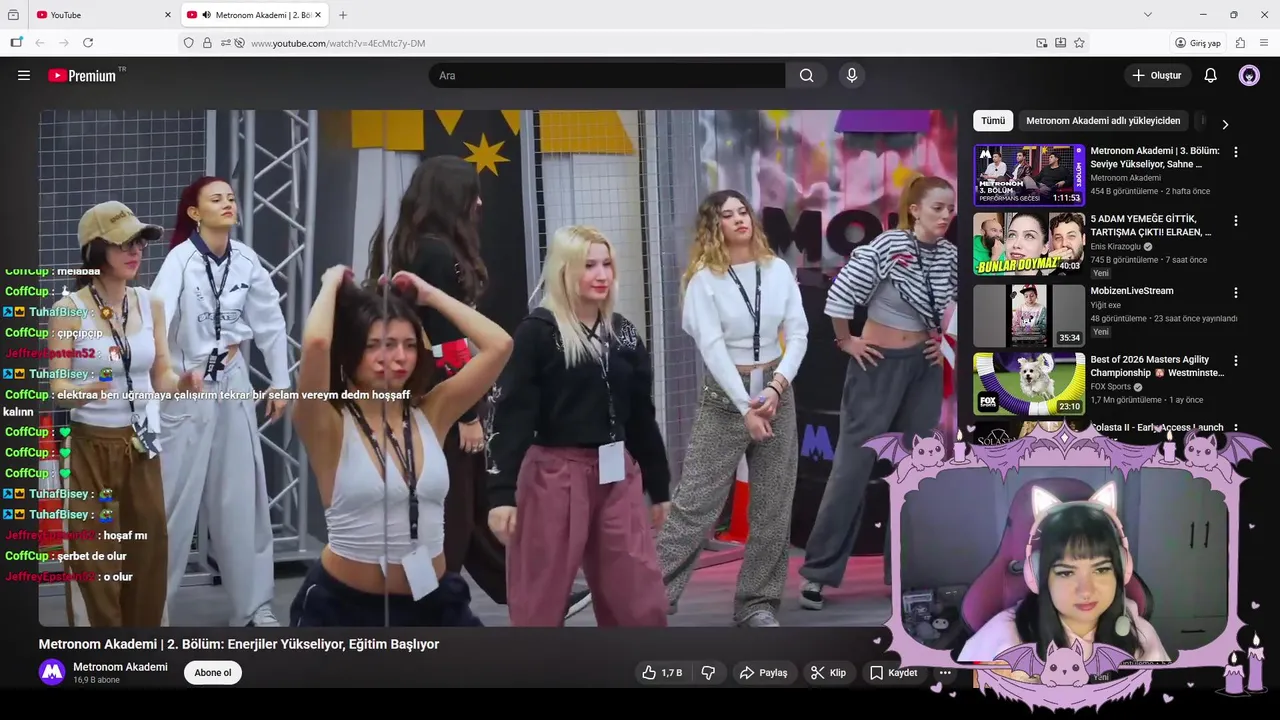The width and height of the screenshot is (1280, 720).
Task: Click the Kaydet save button
Action: click(x=893, y=673)
